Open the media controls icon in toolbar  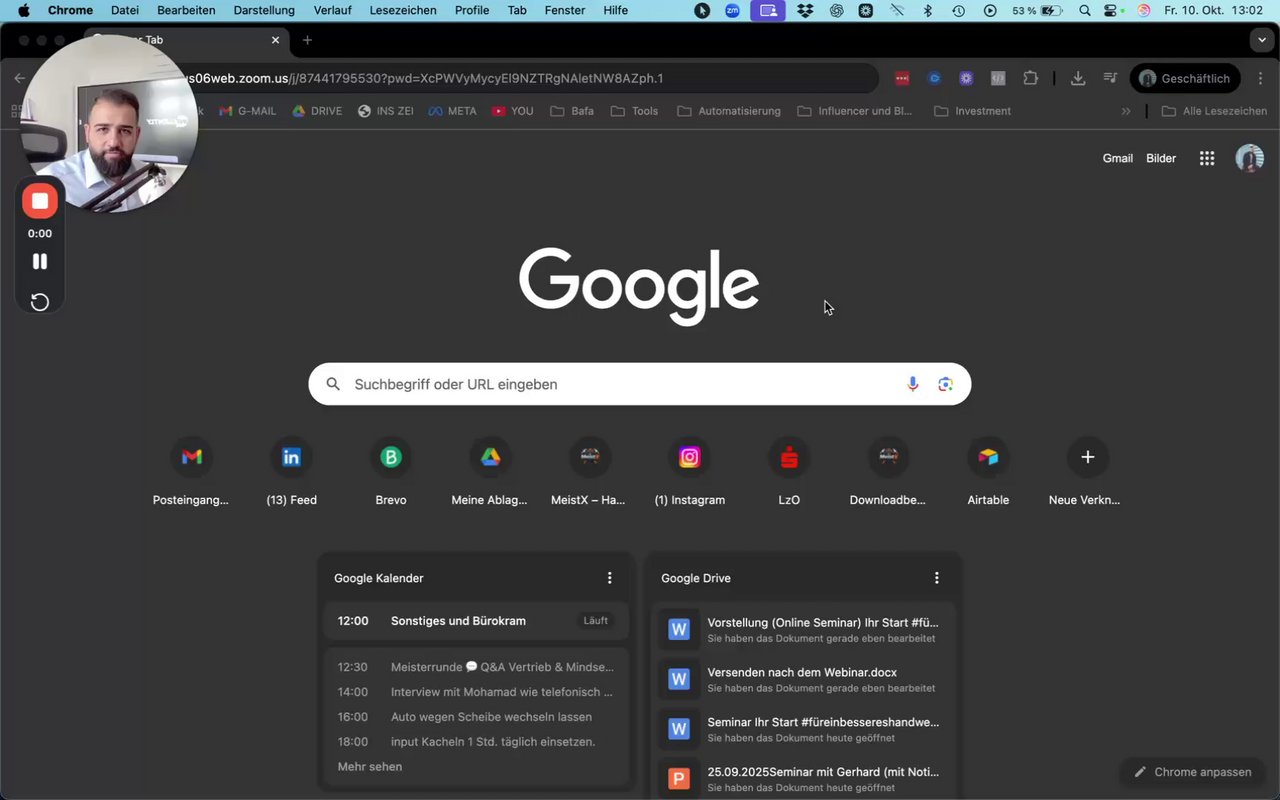tap(1110, 78)
